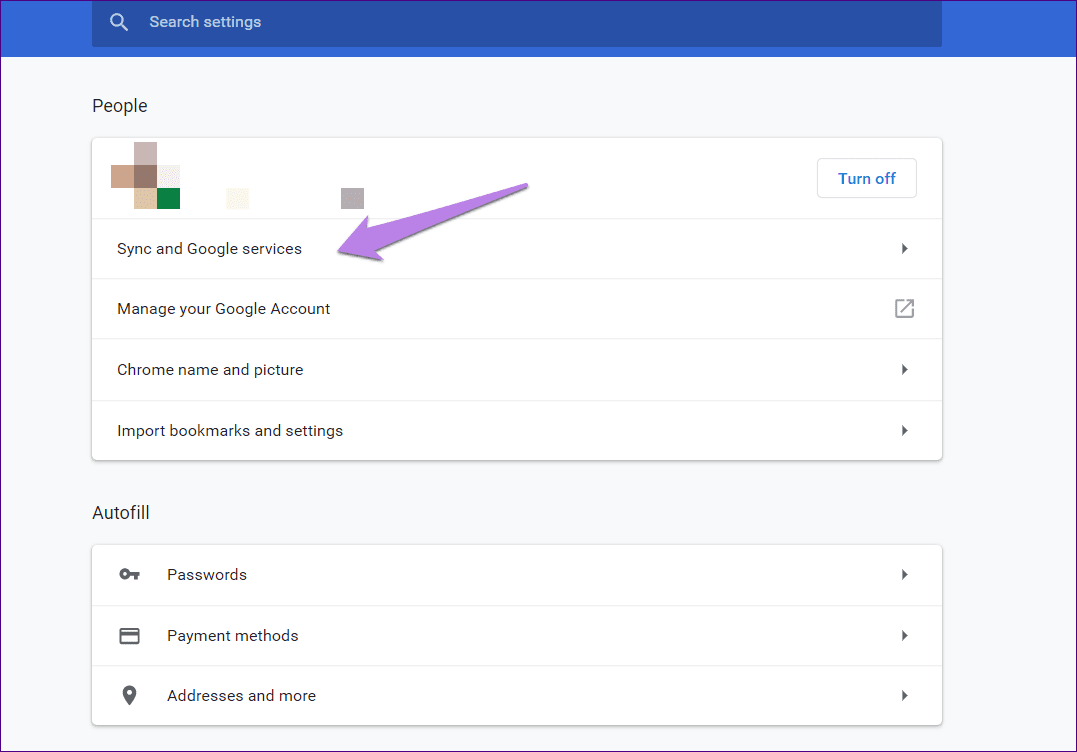
Task: Open Sync and Google services
Action: click(517, 249)
